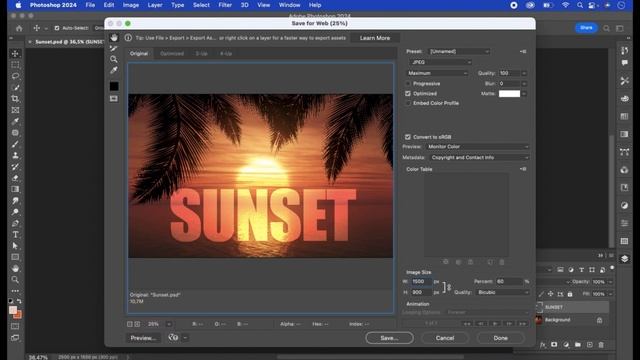Select the Brush tool
640x360 pixels.
pyautogui.click(x=15, y=144)
